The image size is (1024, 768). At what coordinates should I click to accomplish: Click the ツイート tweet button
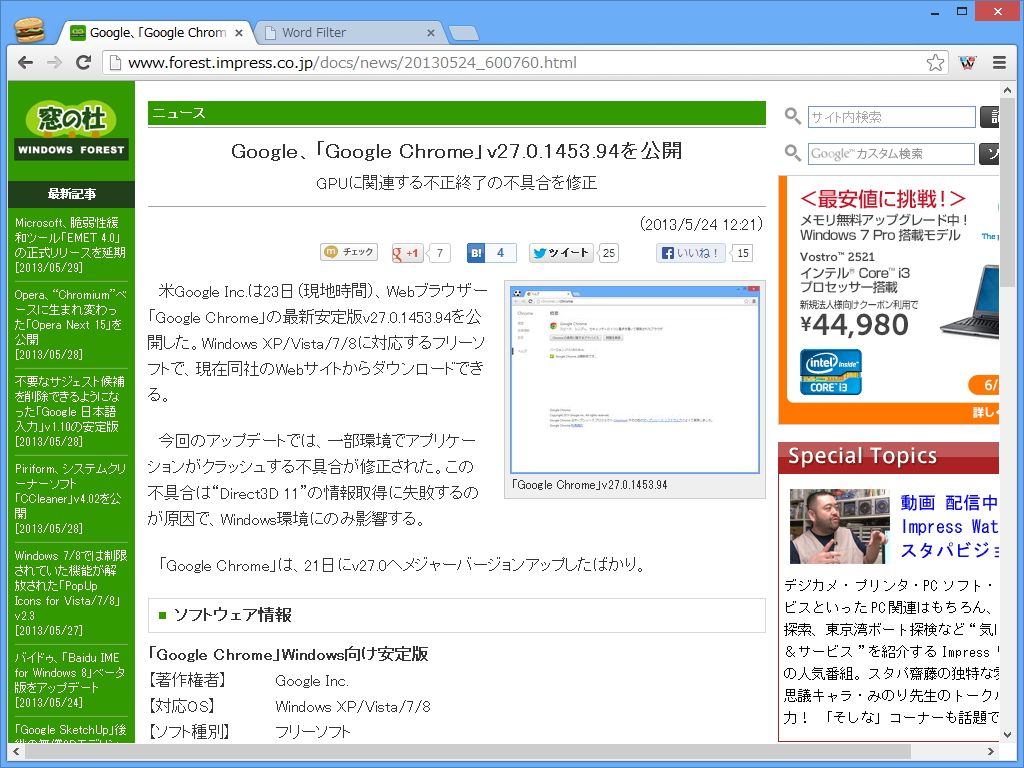click(x=561, y=253)
